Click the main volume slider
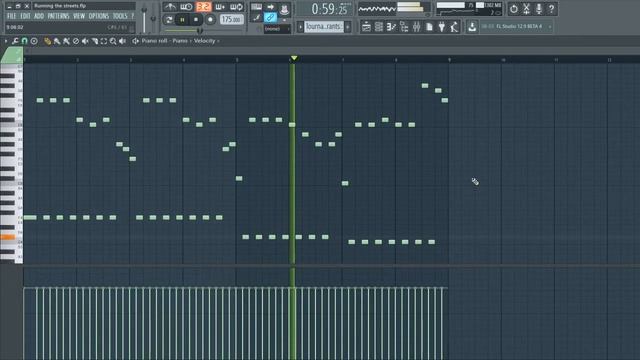 pos(144,19)
